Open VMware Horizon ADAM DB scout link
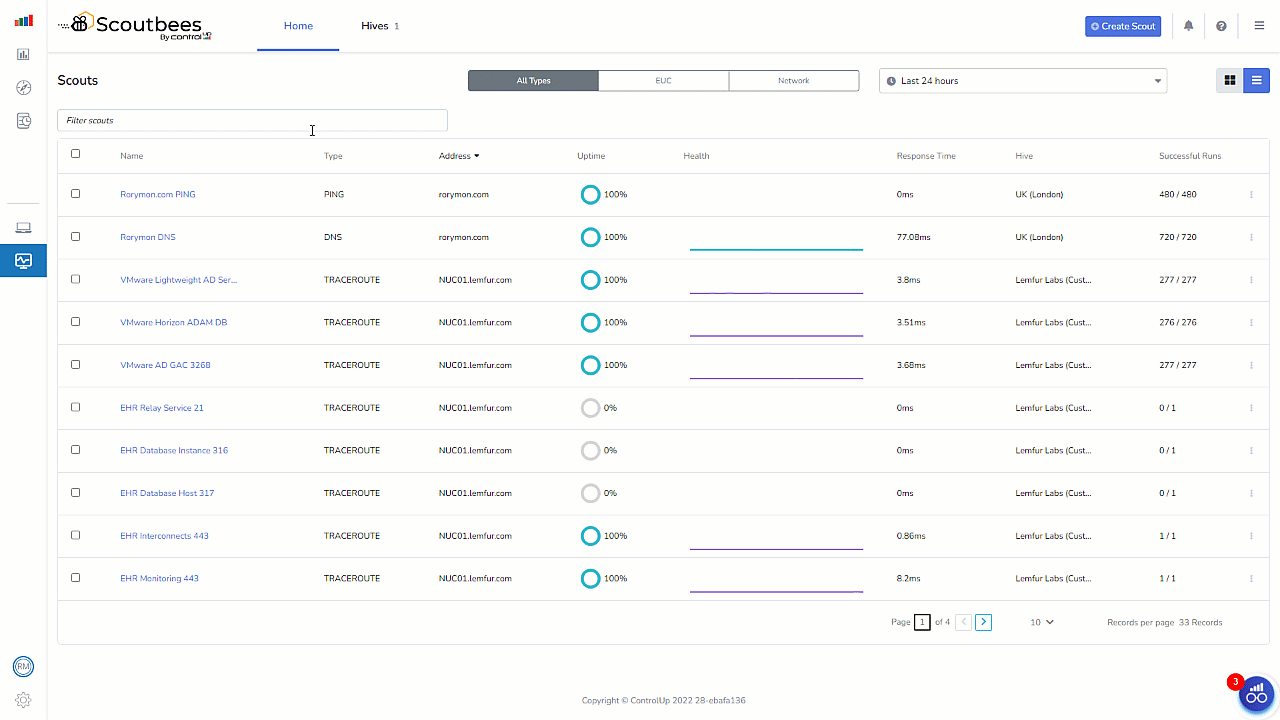1280x720 pixels. [x=166, y=323]
